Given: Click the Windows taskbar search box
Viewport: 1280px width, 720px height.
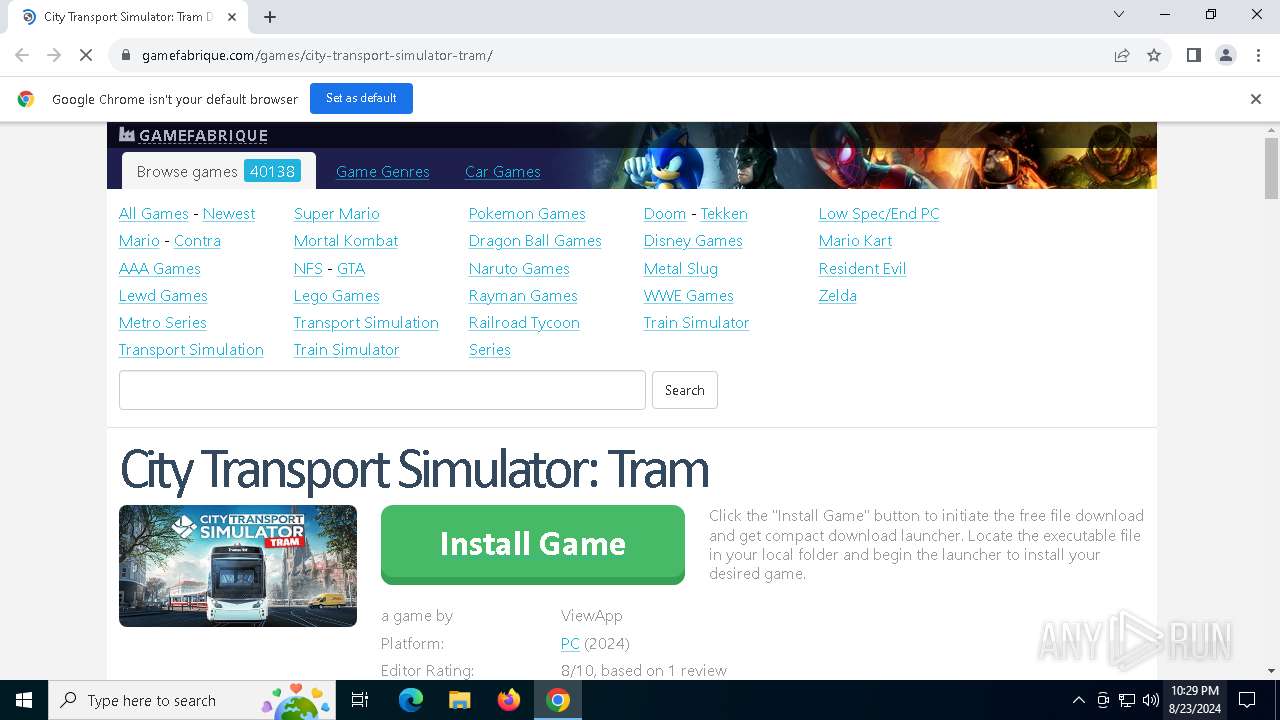Looking at the screenshot, I should (192, 700).
